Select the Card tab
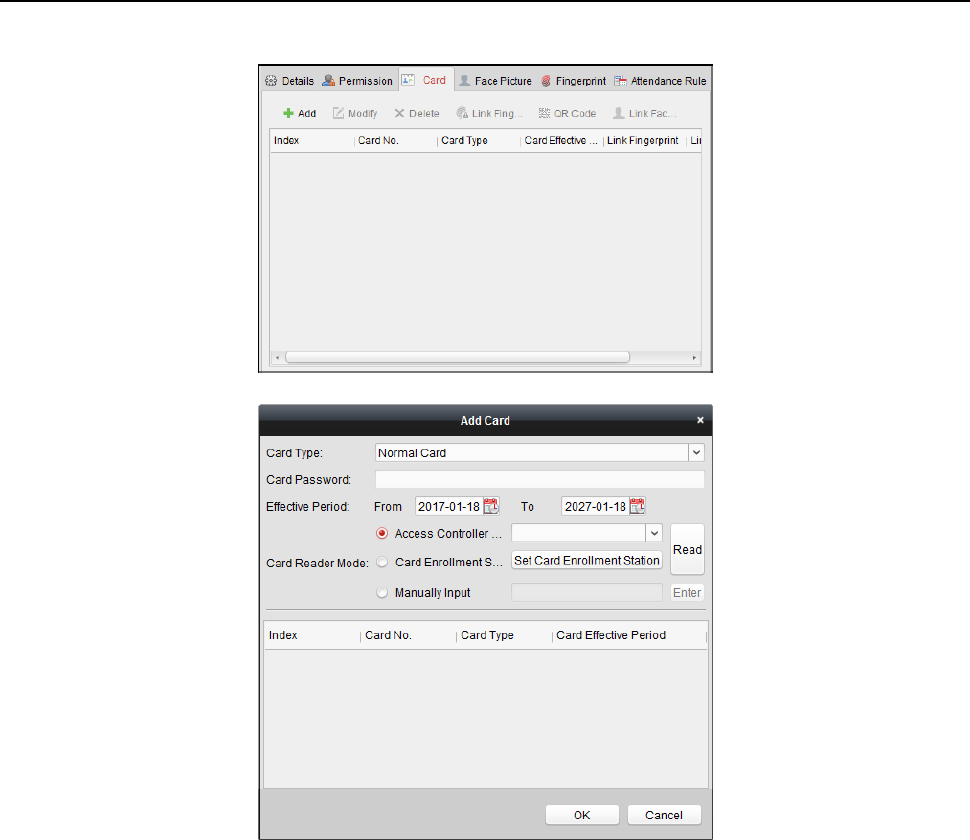970x840 pixels. (x=426, y=80)
